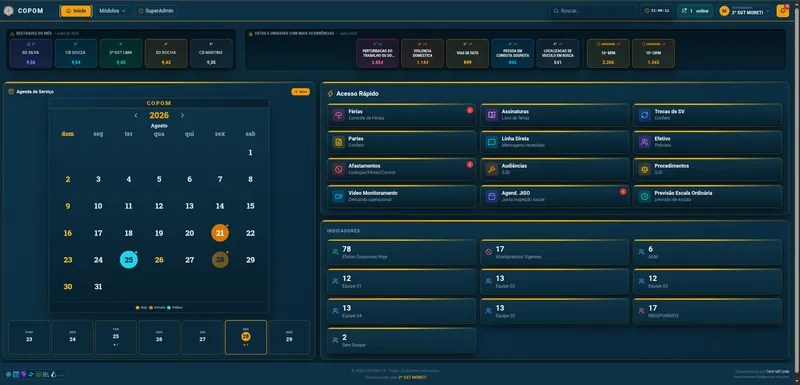The width and height of the screenshot is (800, 385).
Task: Click the online users icon
Action: click(684, 11)
